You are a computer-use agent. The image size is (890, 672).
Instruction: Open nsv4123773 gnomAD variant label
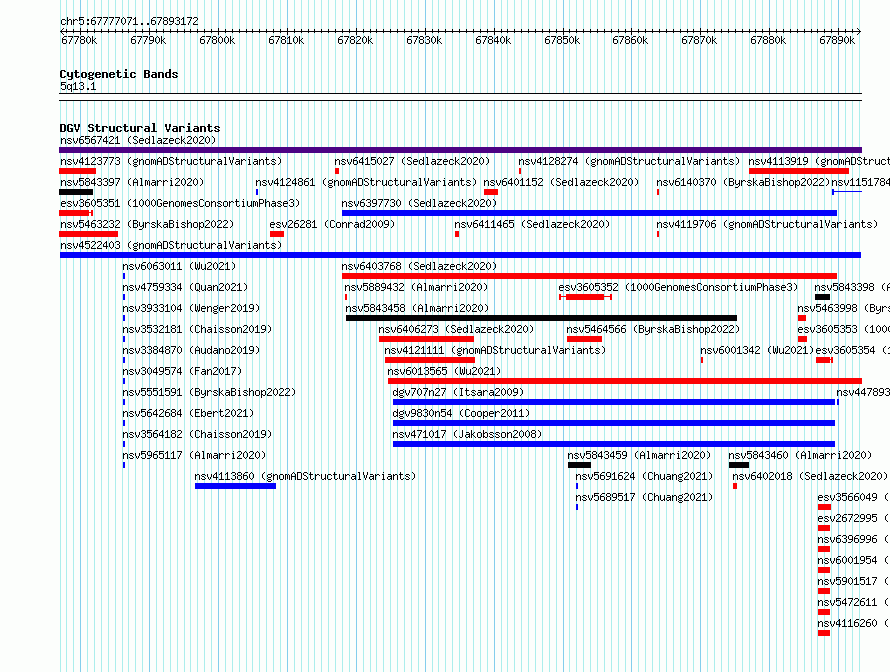click(x=171, y=161)
